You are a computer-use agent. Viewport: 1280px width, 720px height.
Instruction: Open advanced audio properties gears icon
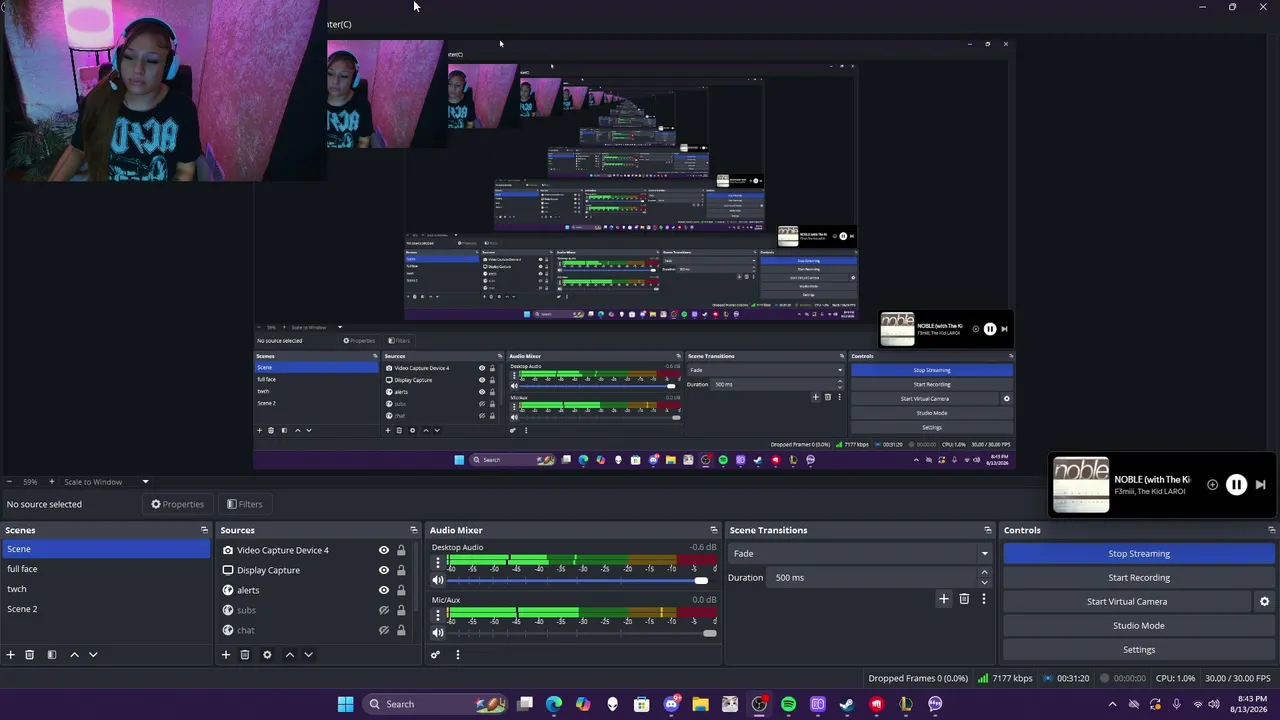point(435,655)
